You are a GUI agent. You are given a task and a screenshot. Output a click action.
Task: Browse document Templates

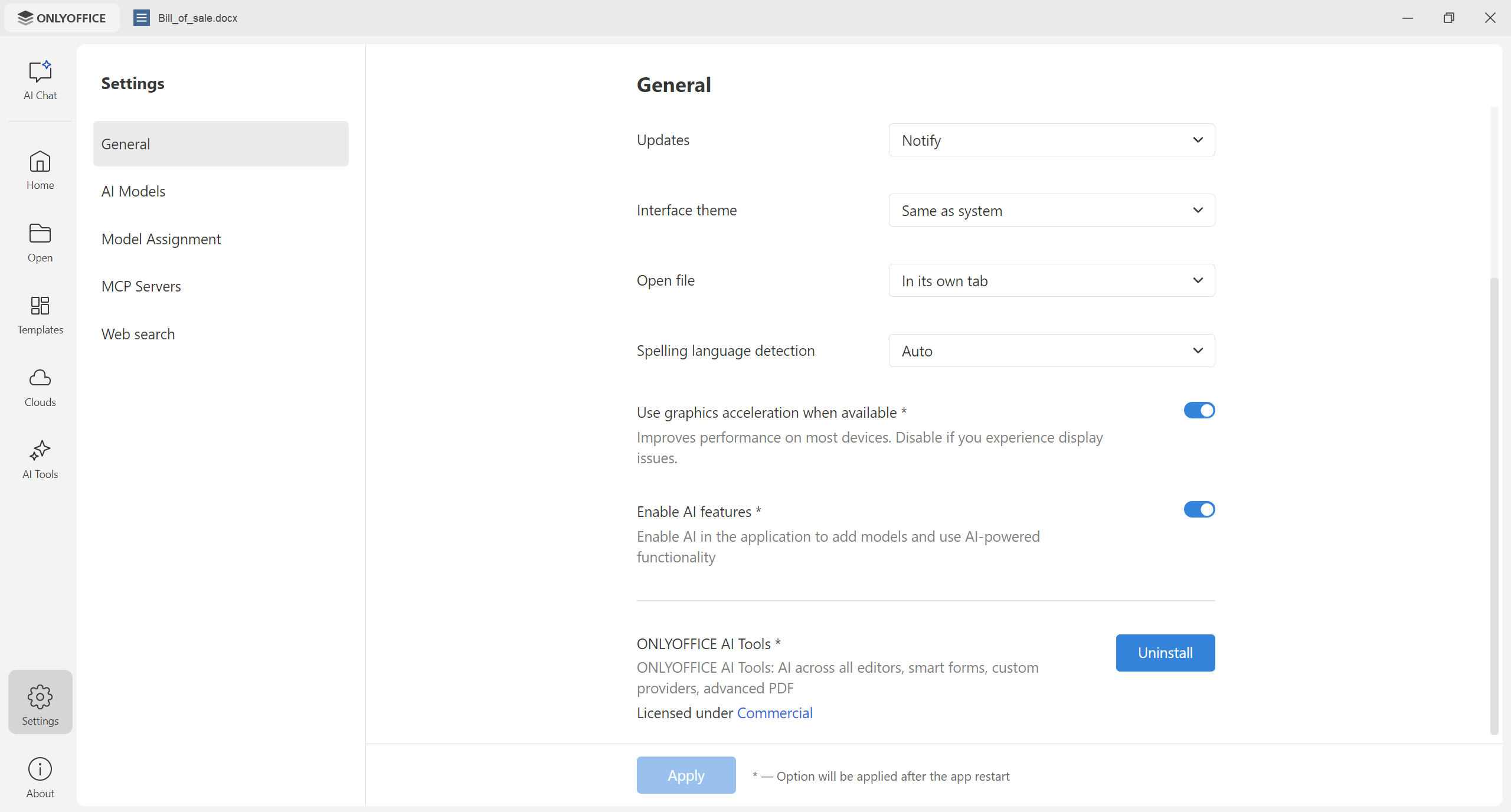click(x=40, y=315)
